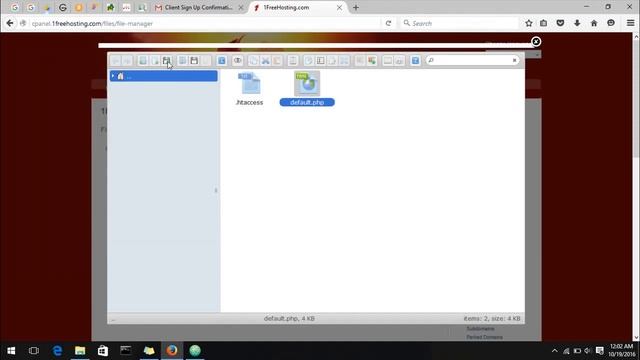The height and width of the screenshot is (360, 640).
Task: Click into the file manager search field
Action: point(472,60)
